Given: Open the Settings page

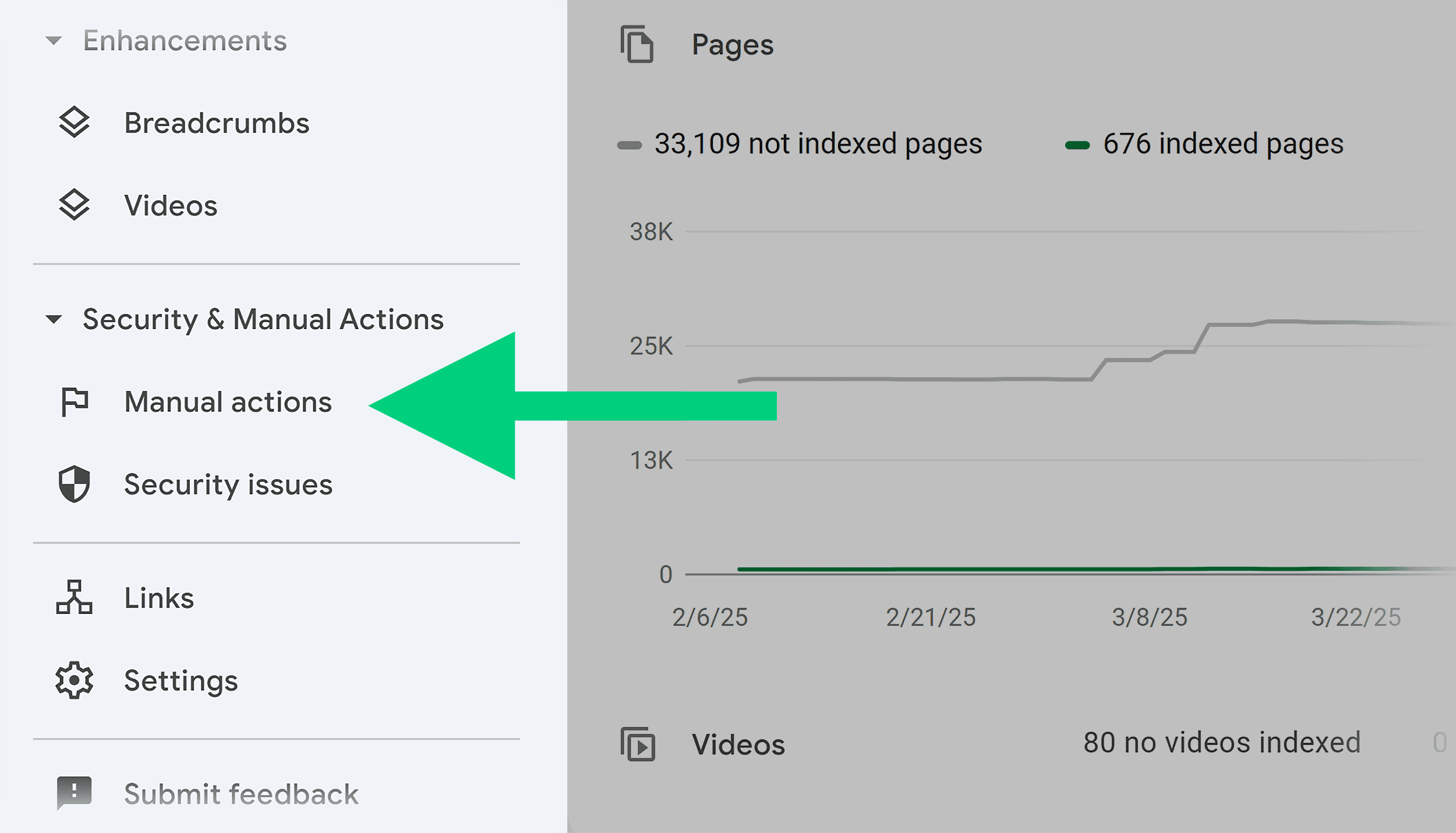Looking at the screenshot, I should 181,680.
